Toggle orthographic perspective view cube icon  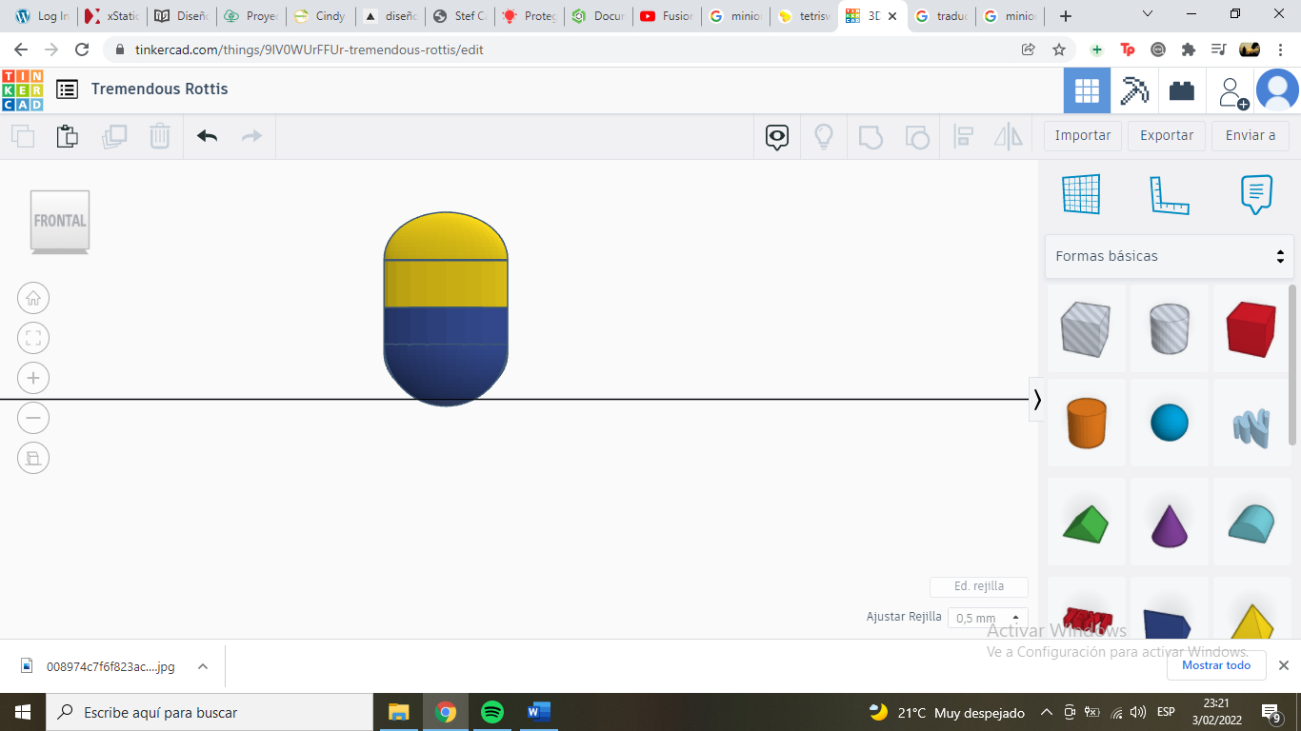pos(33,458)
